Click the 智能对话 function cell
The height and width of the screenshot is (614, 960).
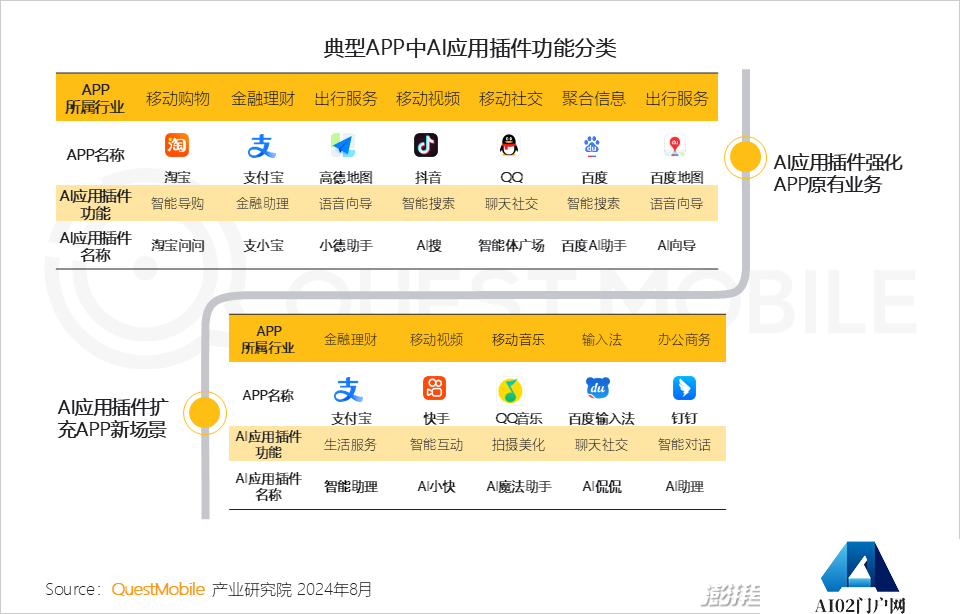click(x=684, y=445)
